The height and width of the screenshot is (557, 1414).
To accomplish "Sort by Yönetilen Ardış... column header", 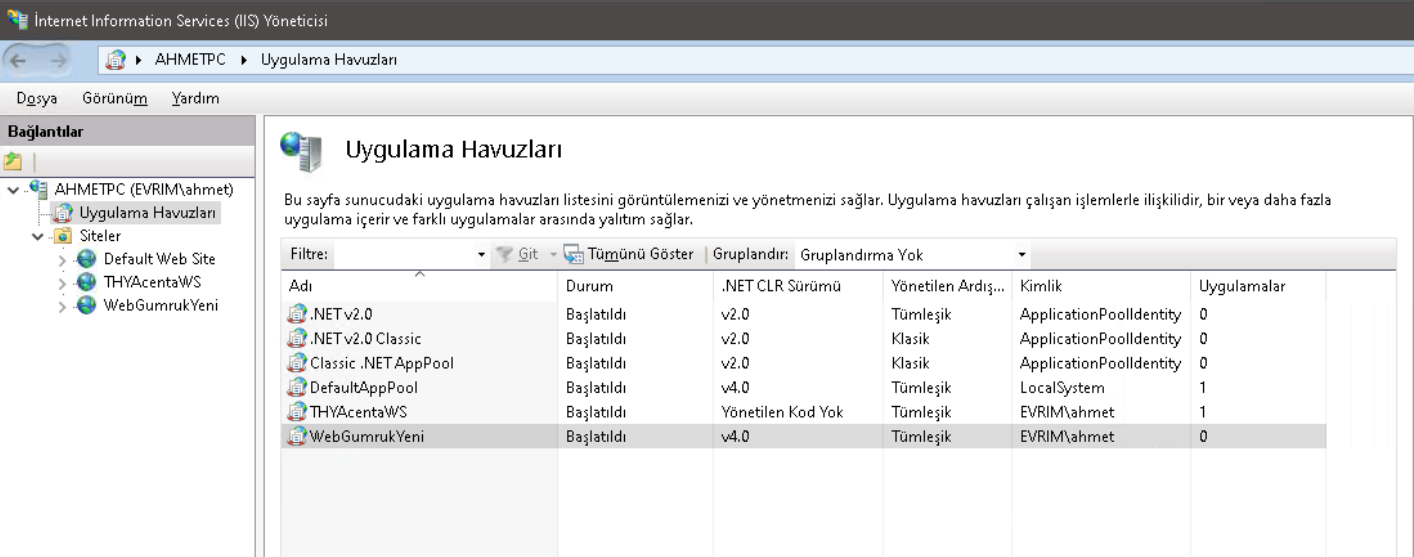I will (948, 287).
